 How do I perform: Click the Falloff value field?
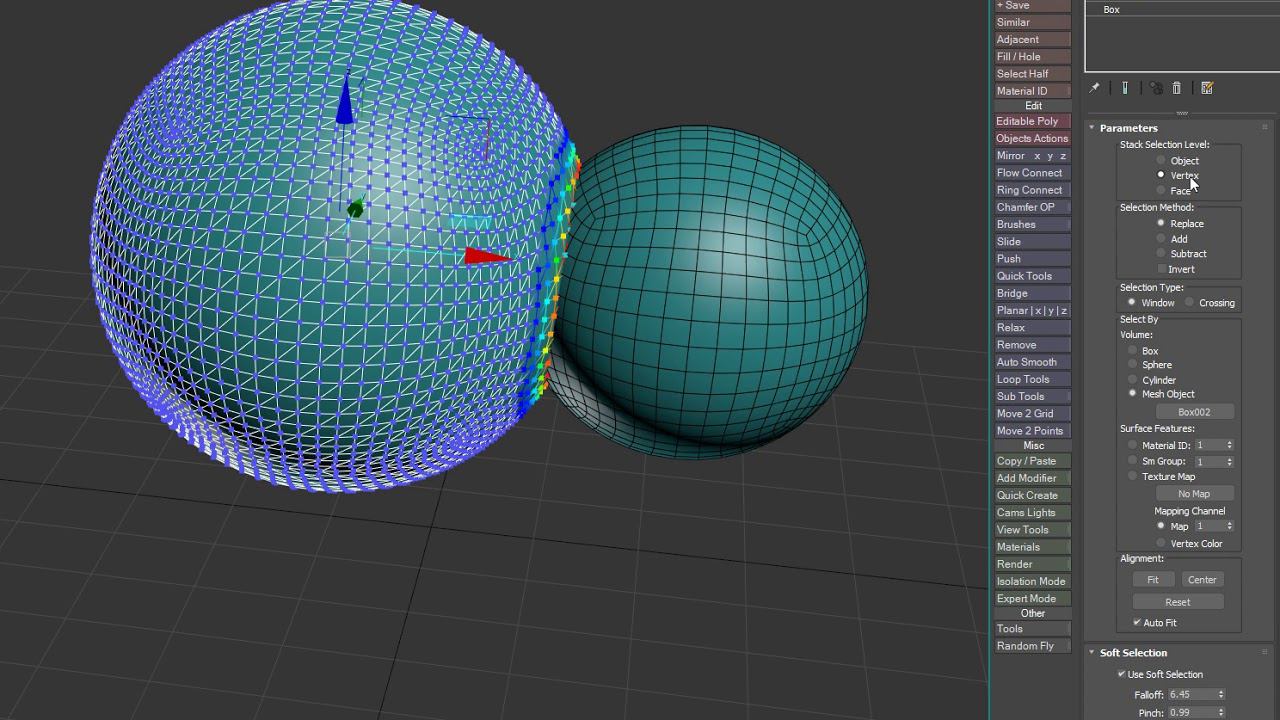point(1192,694)
